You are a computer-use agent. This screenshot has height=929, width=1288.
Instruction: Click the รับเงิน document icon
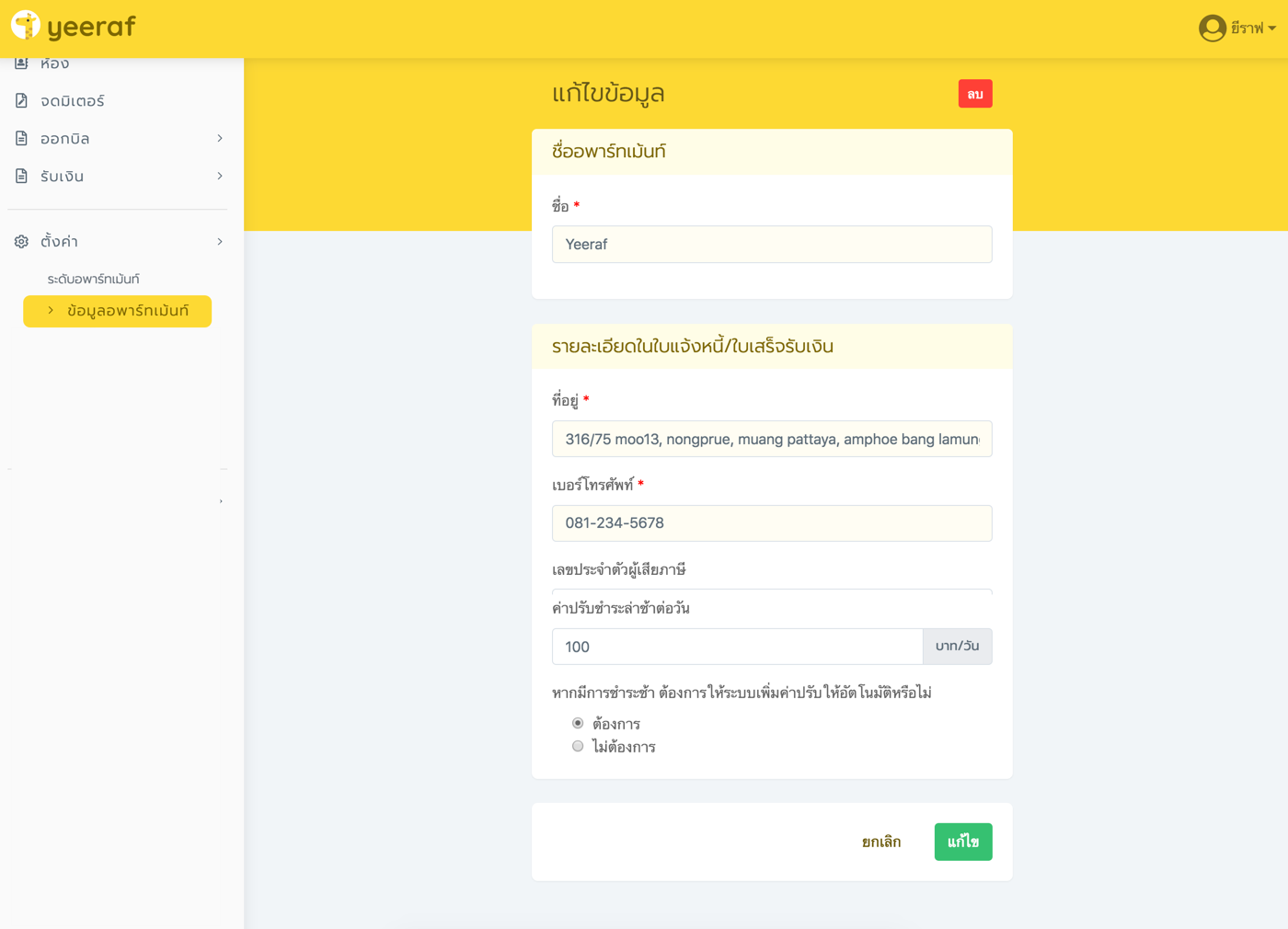pos(21,176)
